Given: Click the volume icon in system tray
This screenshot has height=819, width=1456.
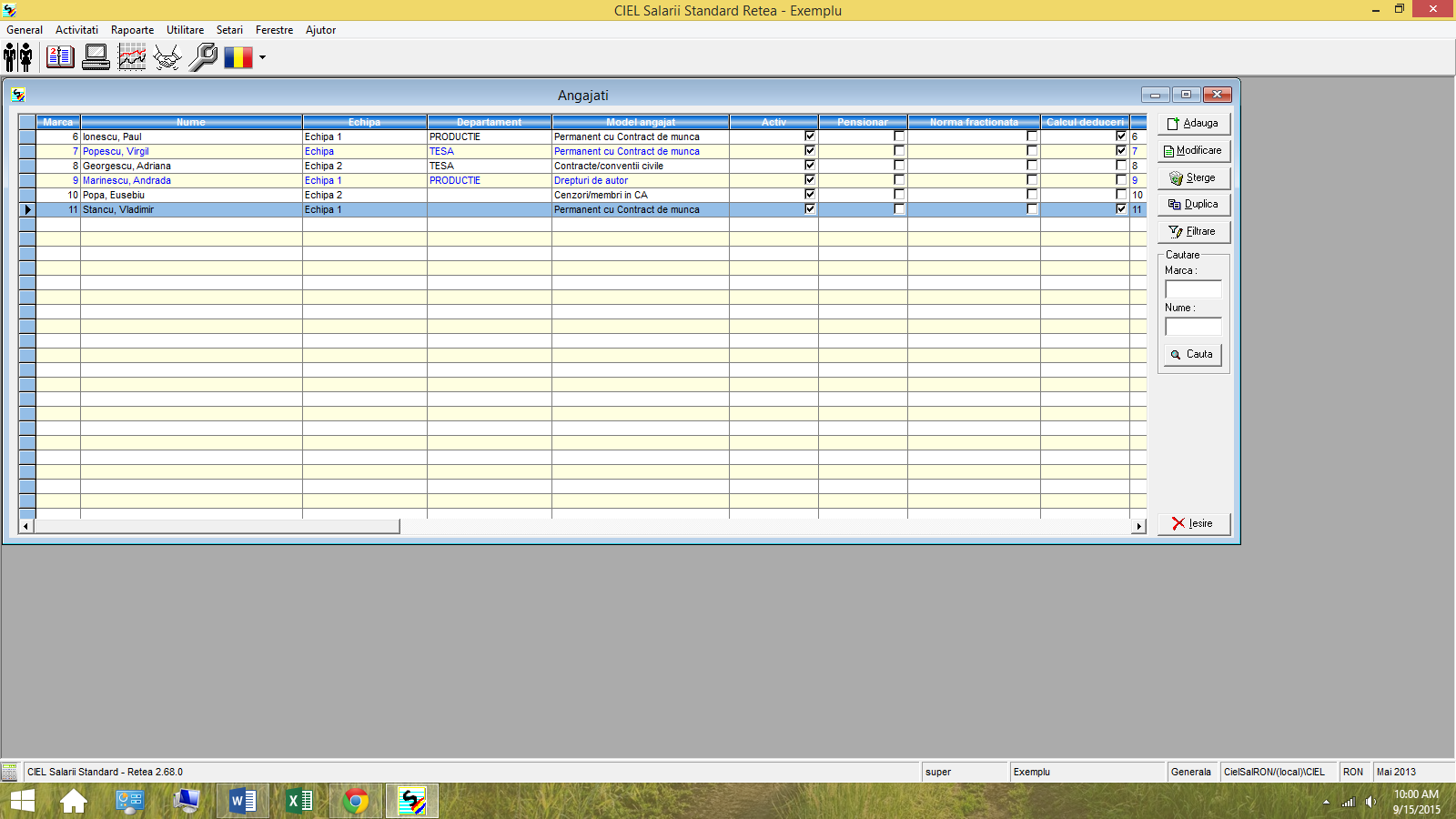Looking at the screenshot, I should 1370,802.
